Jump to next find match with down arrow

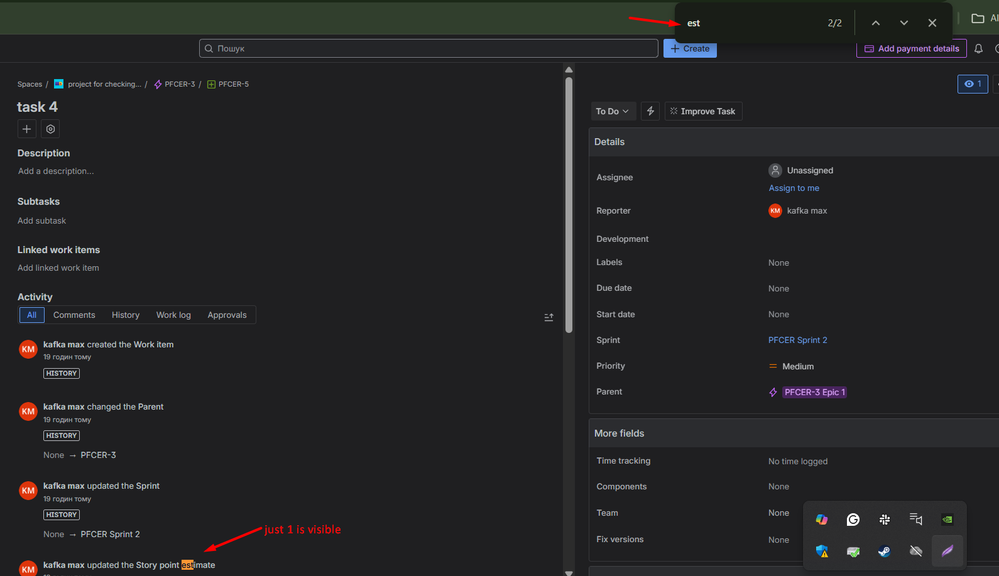[x=903, y=23]
